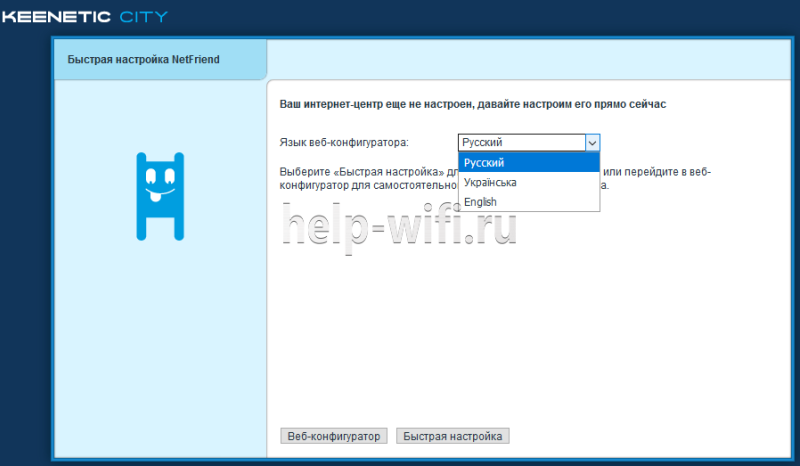Viewport: 800px width, 466px height.
Task: Click the language dropdown arrow
Action: 592,143
